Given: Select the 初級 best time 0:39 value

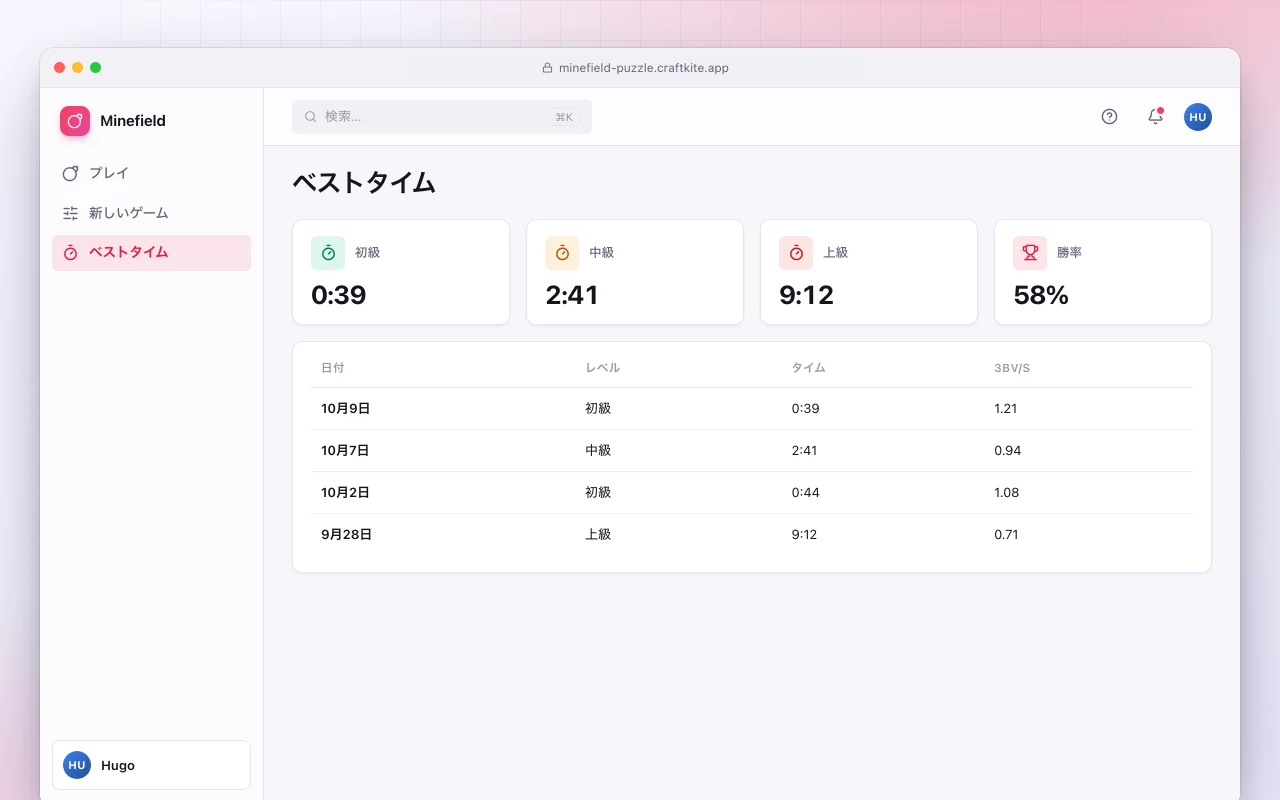Looking at the screenshot, I should pos(339,295).
